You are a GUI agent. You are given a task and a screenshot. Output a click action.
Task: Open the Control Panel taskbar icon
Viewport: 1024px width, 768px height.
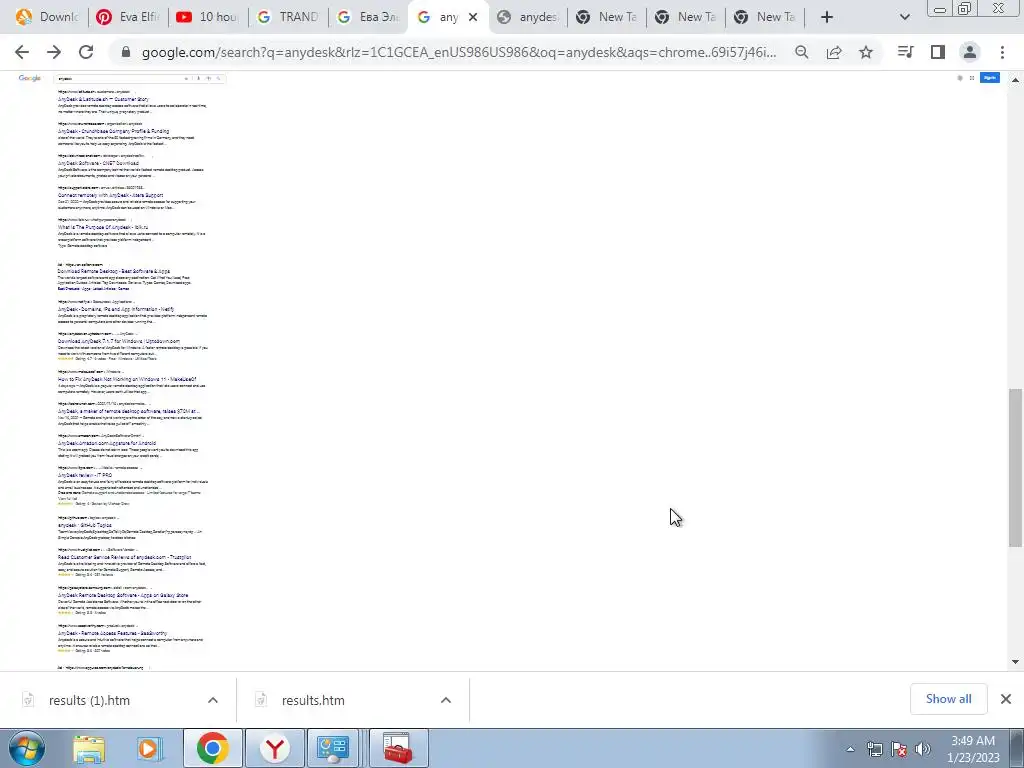tap(334, 749)
